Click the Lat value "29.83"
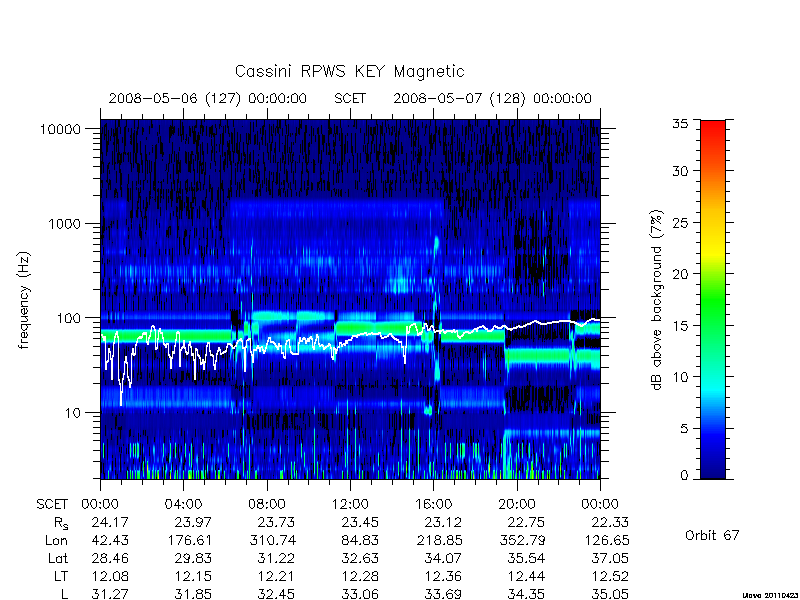 coord(193,559)
